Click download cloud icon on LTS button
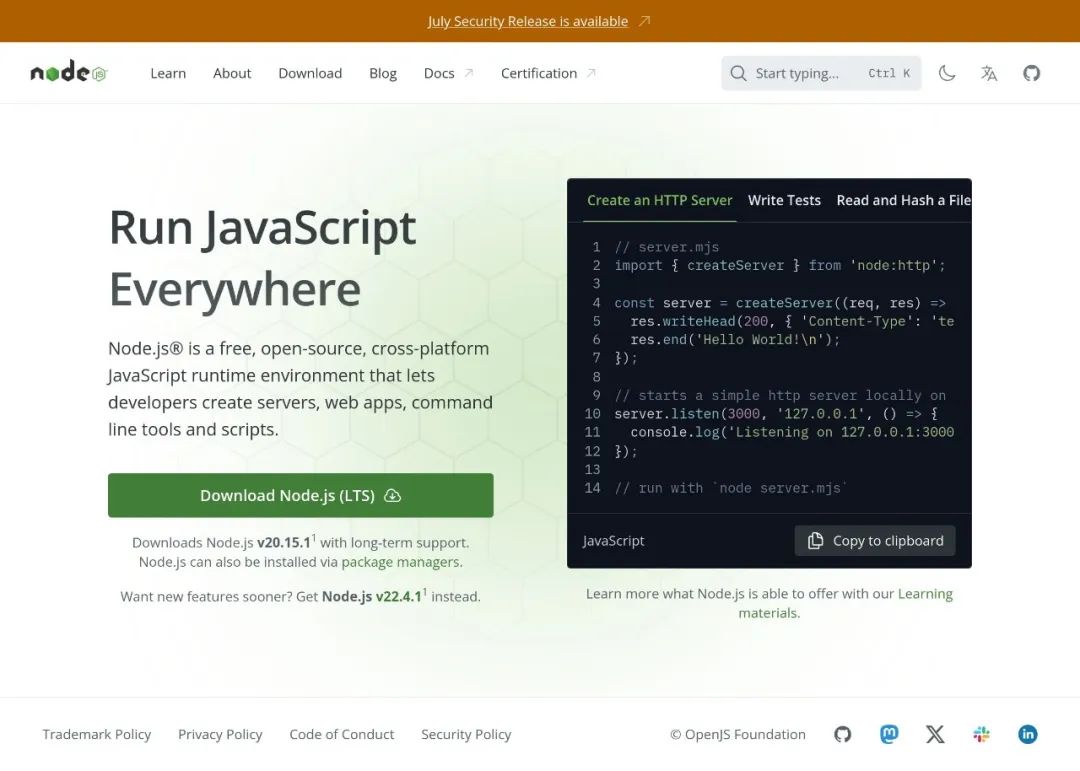 point(393,495)
